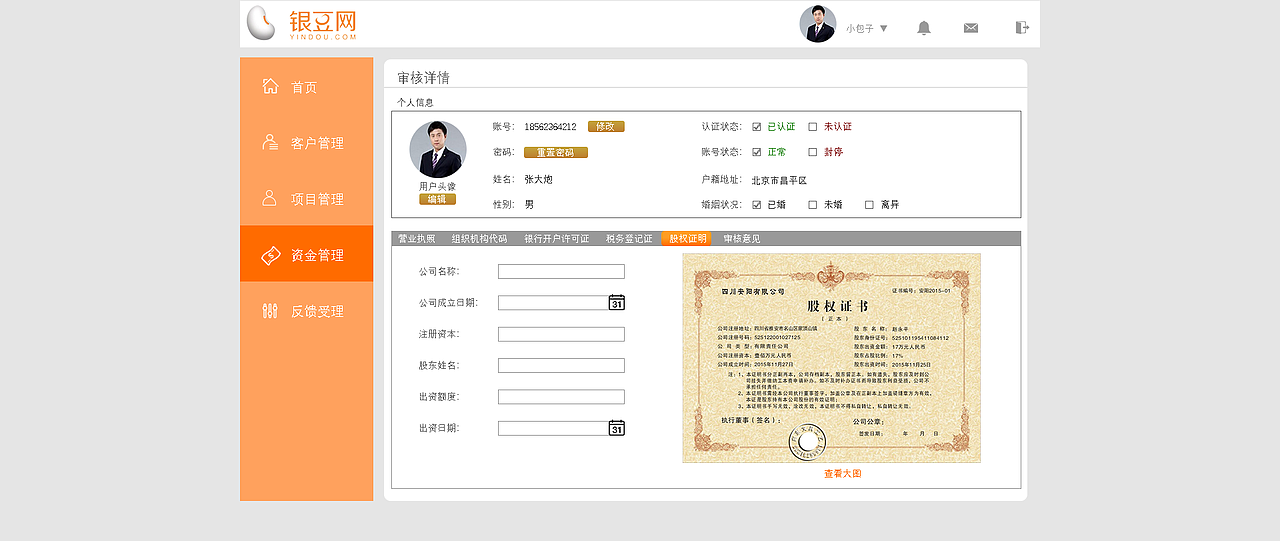Open 反馈受理 in the sidebar
Screen dimensions: 1280x541
pos(306,311)
